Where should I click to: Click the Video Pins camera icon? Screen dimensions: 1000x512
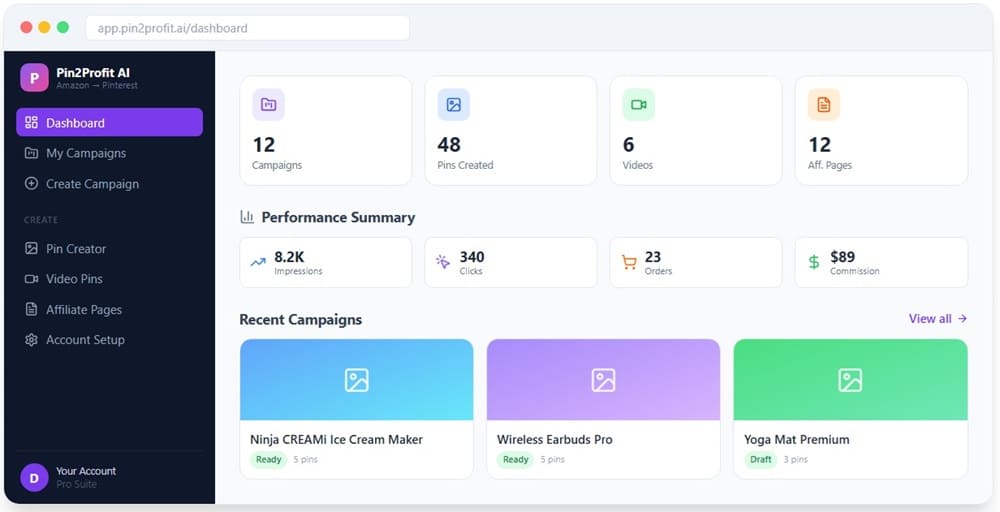tap(31, 279)
